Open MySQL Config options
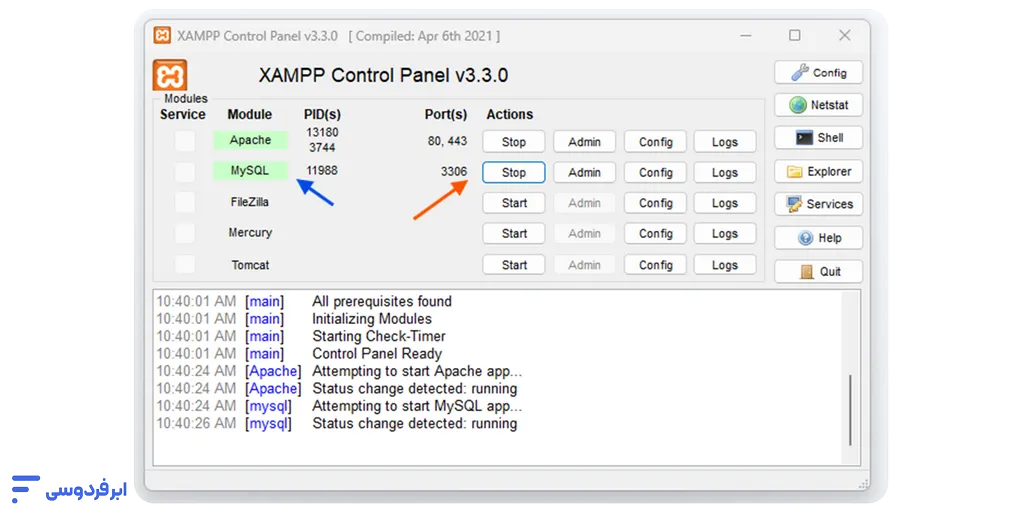 pos(656,172)
